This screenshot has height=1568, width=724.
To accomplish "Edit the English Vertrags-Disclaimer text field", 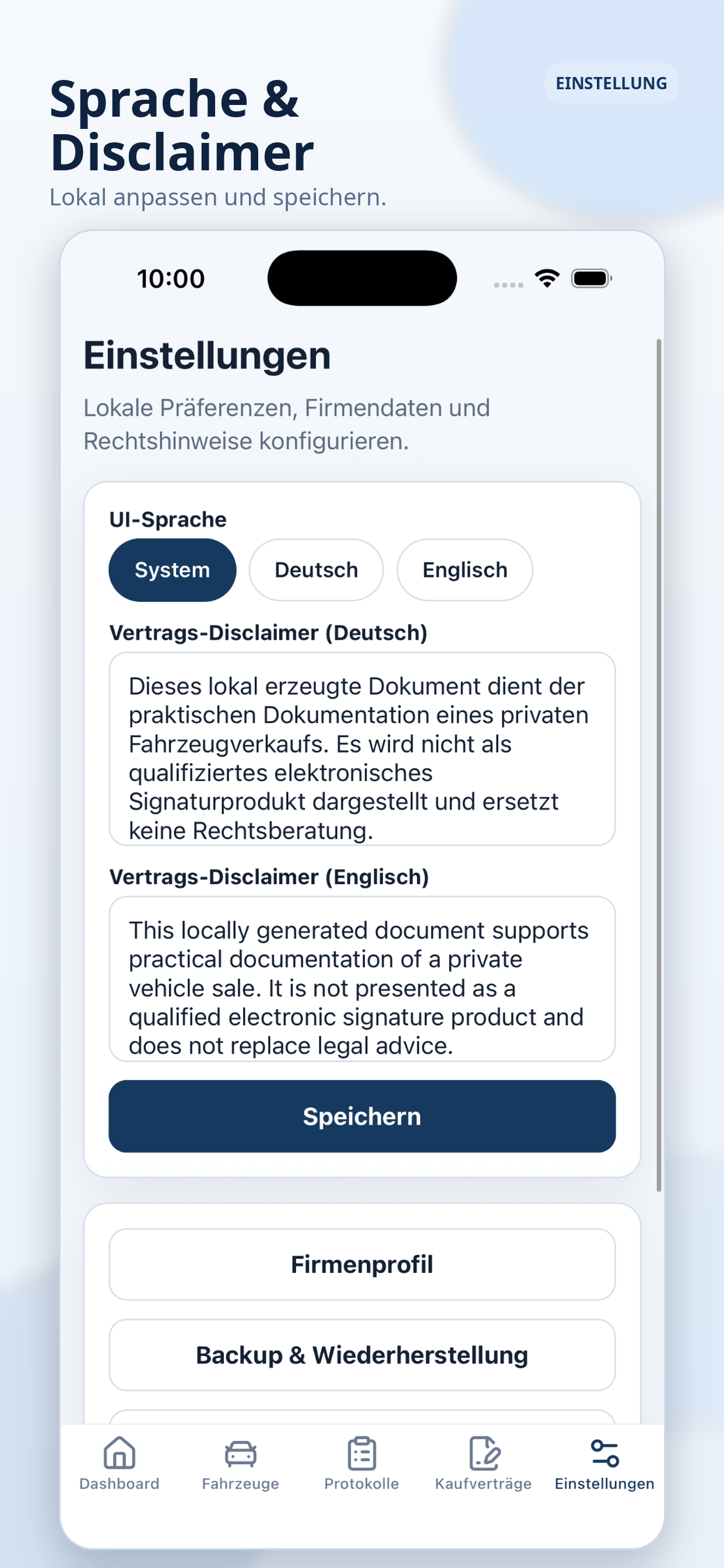I will [362, 979].
